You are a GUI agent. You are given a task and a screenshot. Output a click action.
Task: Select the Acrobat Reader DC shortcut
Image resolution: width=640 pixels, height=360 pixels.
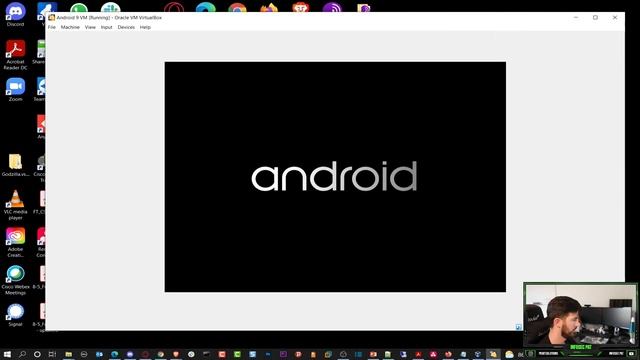coord(16,55)
